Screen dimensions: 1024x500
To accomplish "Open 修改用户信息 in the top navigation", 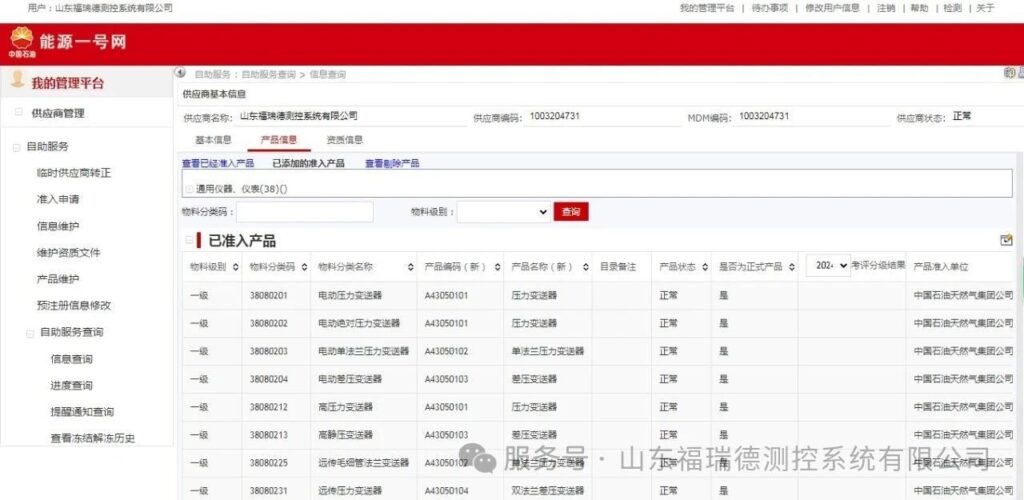I will tap(832, 8).
